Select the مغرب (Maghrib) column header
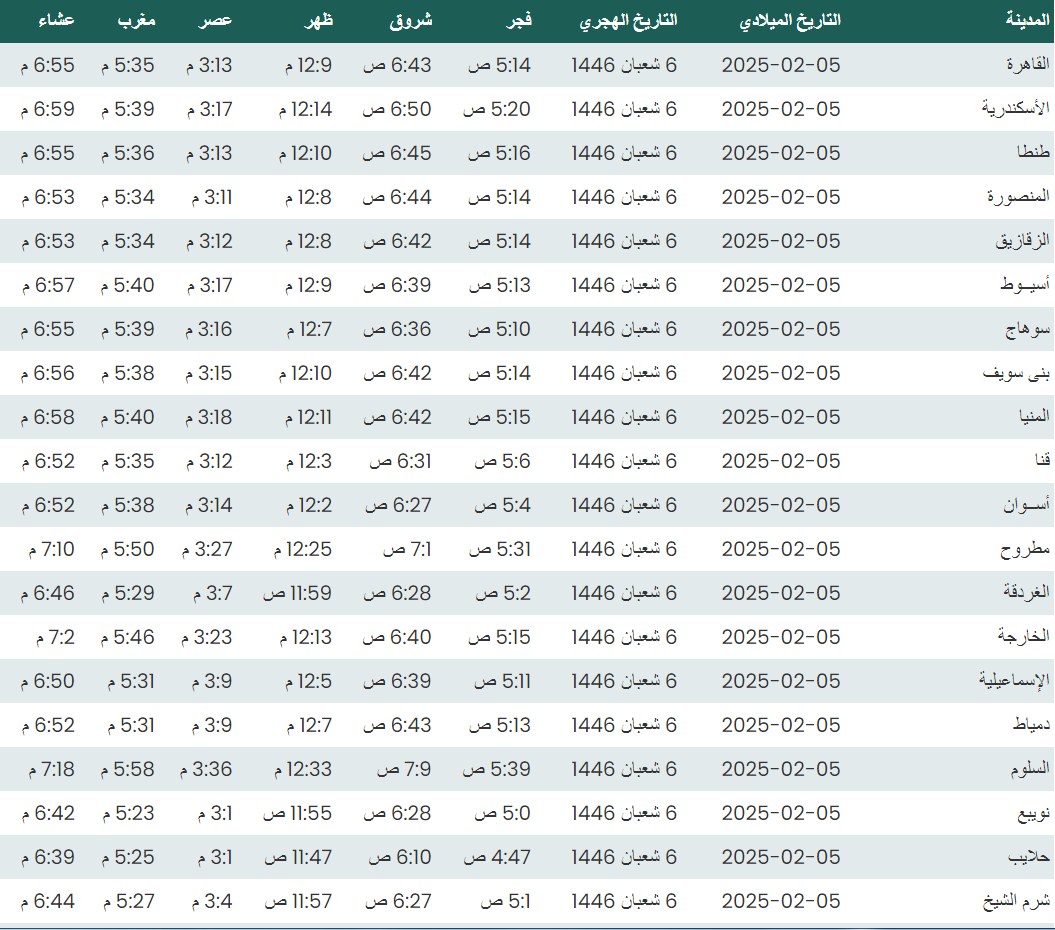This screenshot has width=1055, height=930. [134, 21]
